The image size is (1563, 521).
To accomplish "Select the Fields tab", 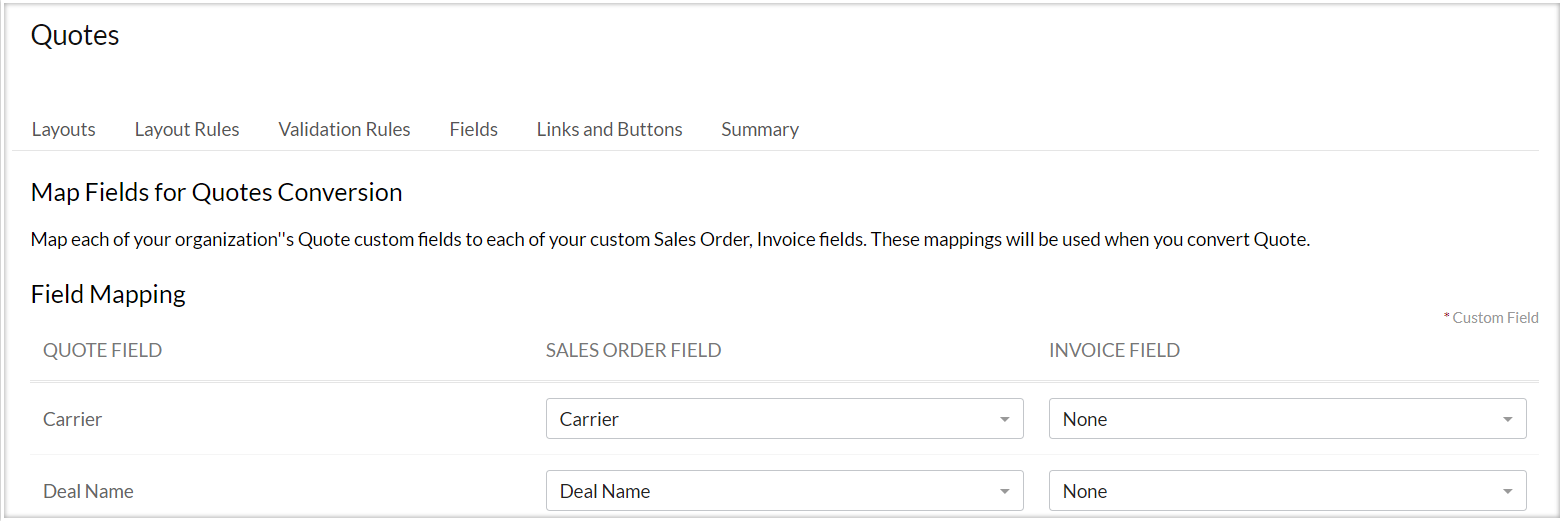I will [473, 129].
